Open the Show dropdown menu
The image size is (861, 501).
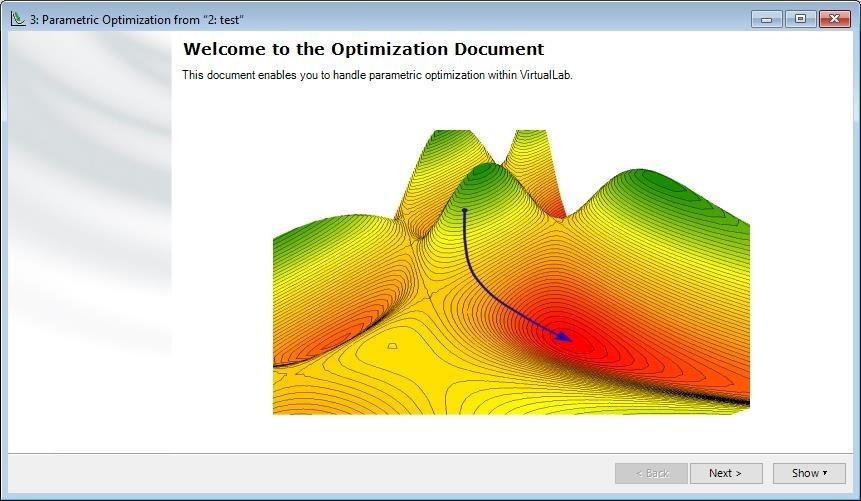coord(809,473)
